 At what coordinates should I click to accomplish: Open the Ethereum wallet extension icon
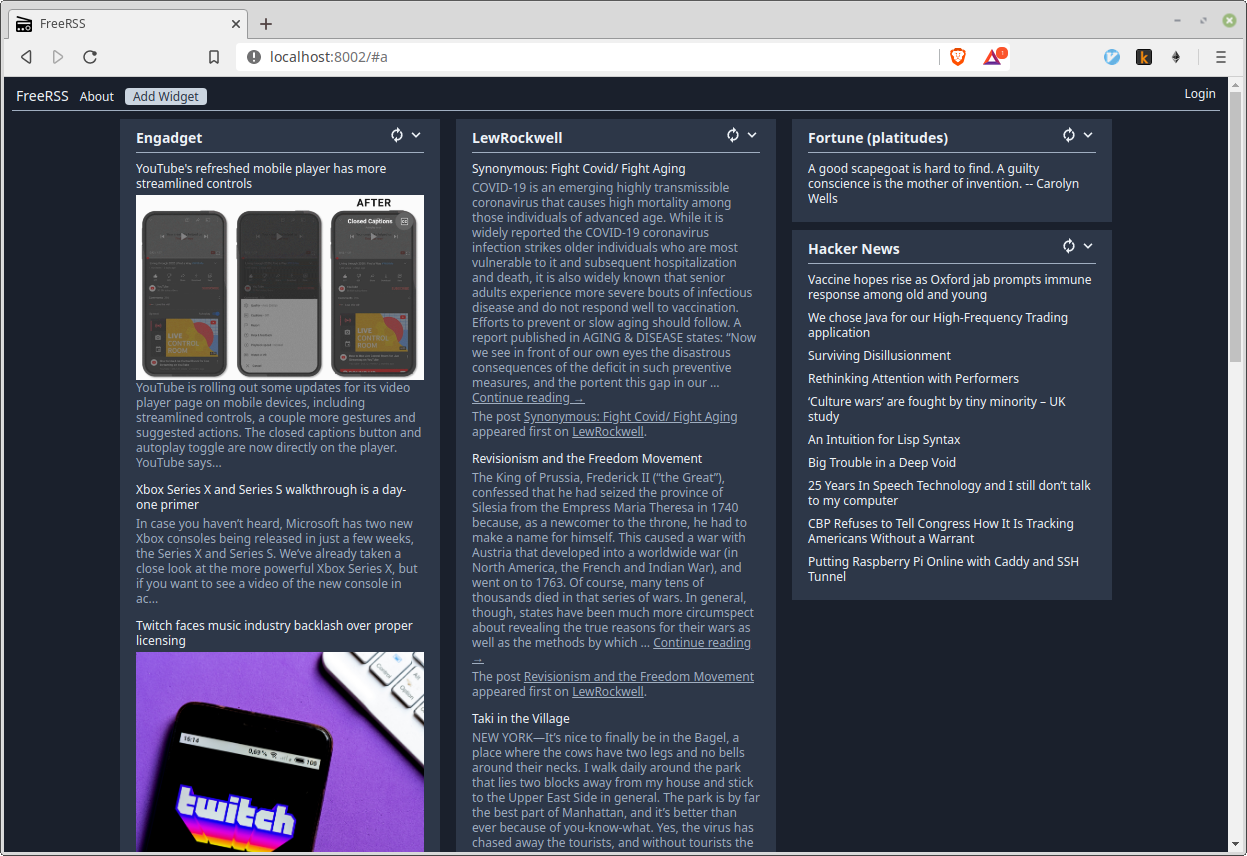coord(1176,57)
